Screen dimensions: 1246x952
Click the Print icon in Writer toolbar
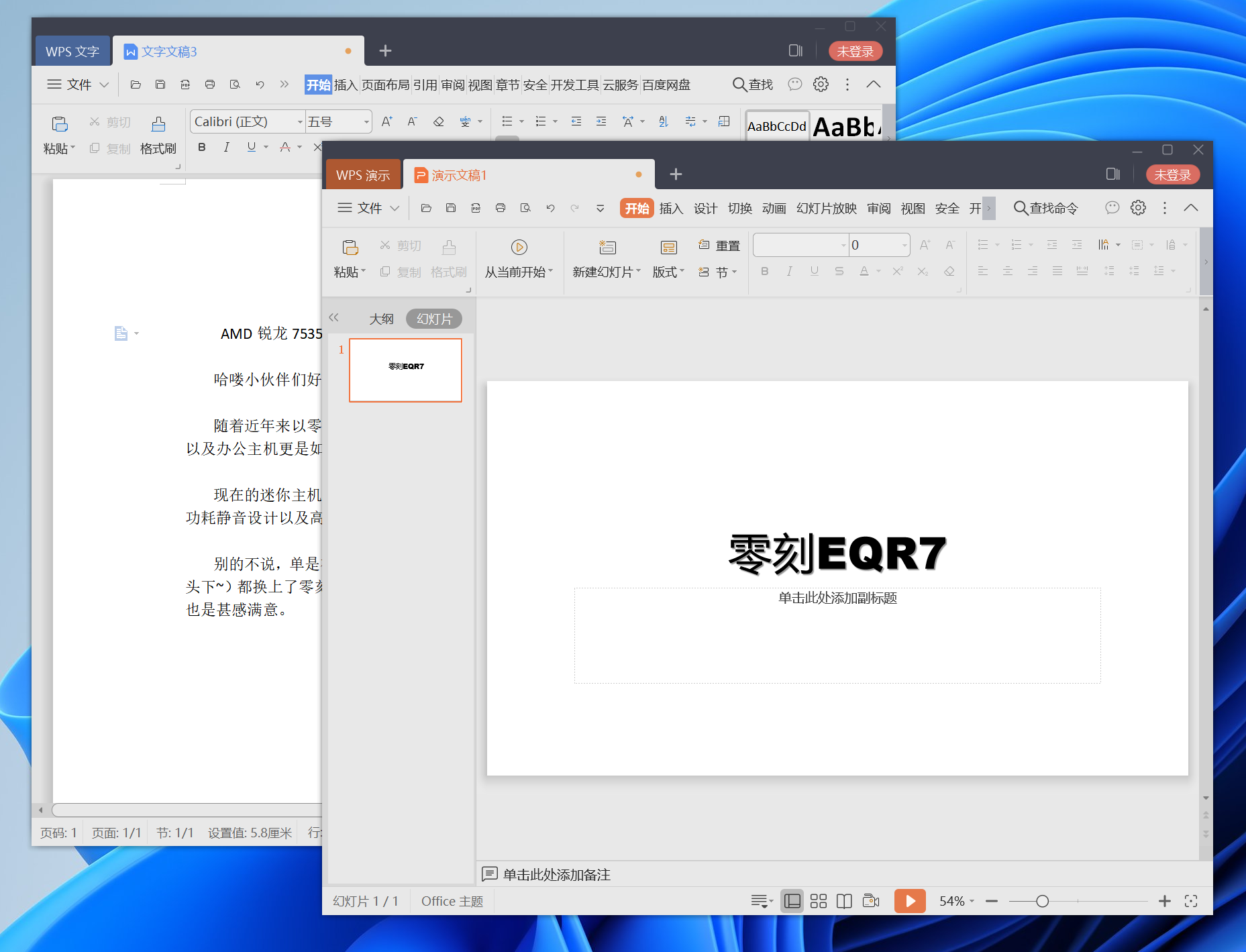210,85
